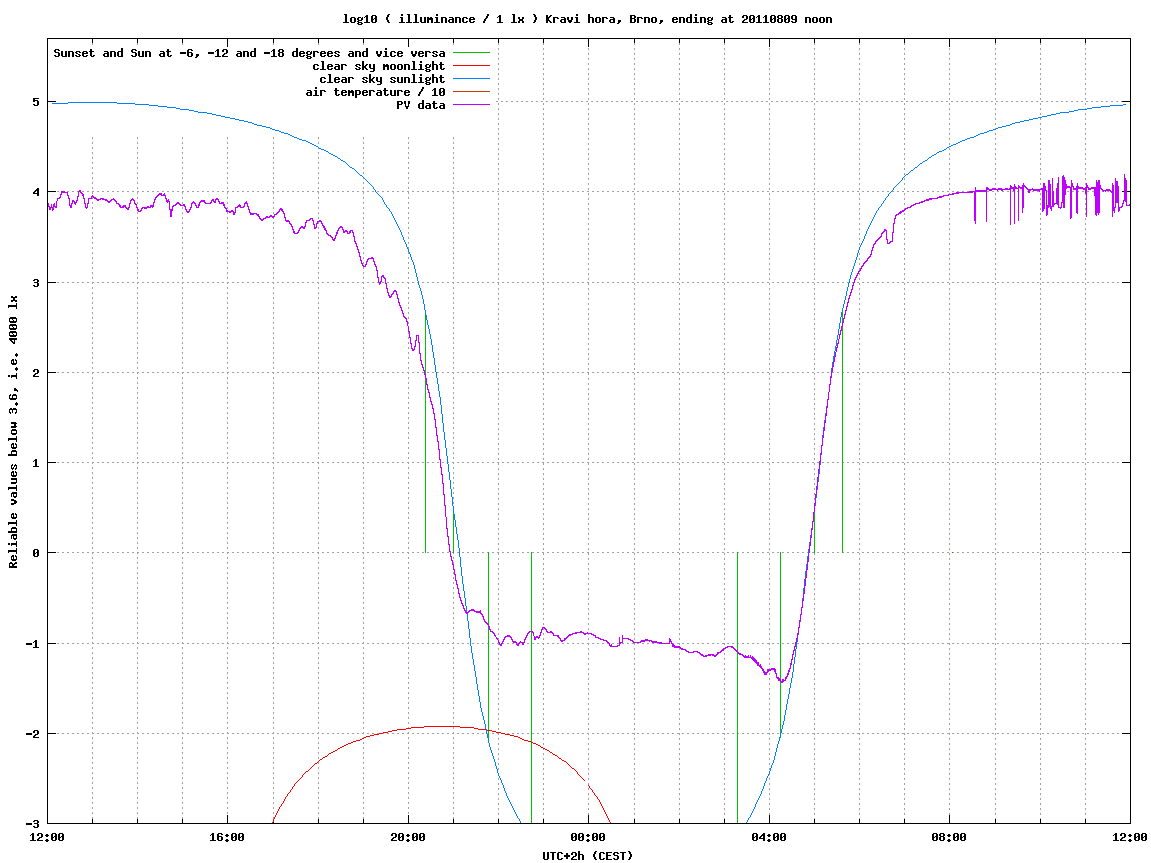This screenshot has height=863, width=1151.
Task: Click the purple legend line sample for PV data
Action: coord(471,106)
